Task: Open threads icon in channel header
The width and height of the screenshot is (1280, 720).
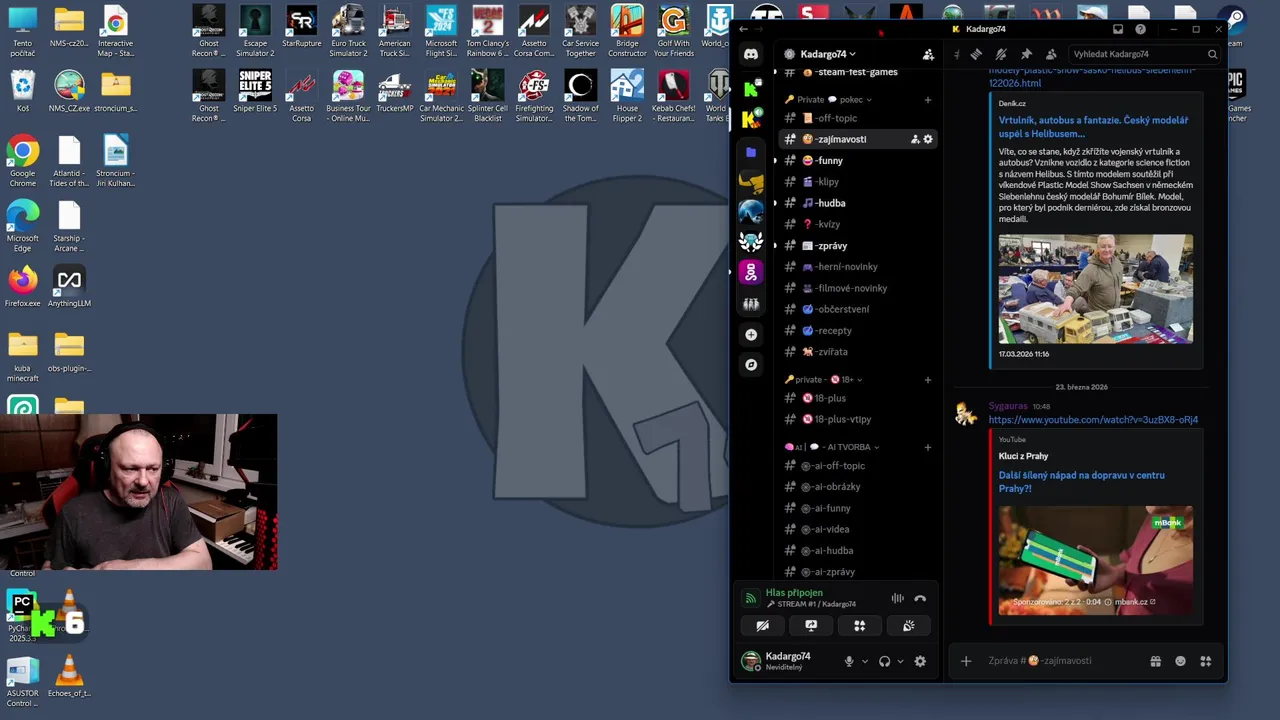Action: tap(976, 54)
